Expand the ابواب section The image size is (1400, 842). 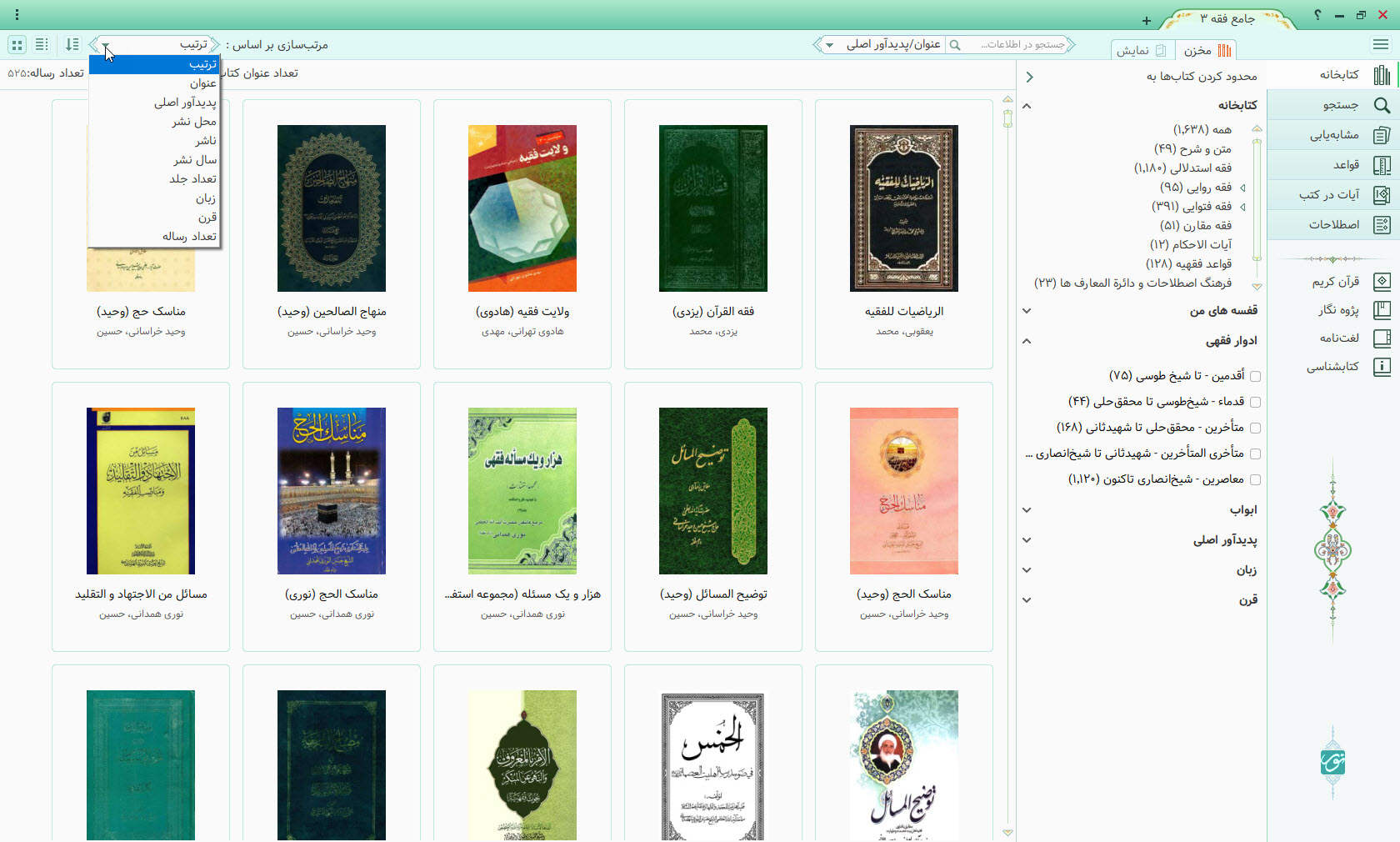1027,510
